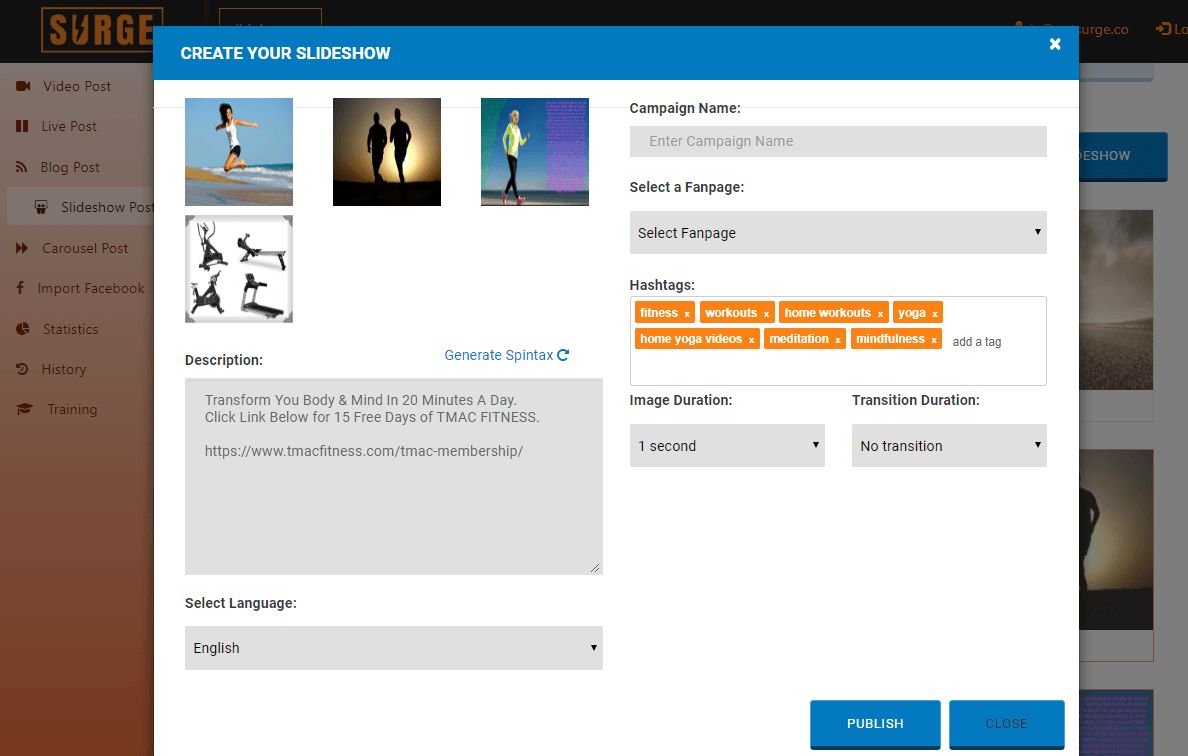
Task: Click the Carousel Post forward icon
Action: [22, 248]
